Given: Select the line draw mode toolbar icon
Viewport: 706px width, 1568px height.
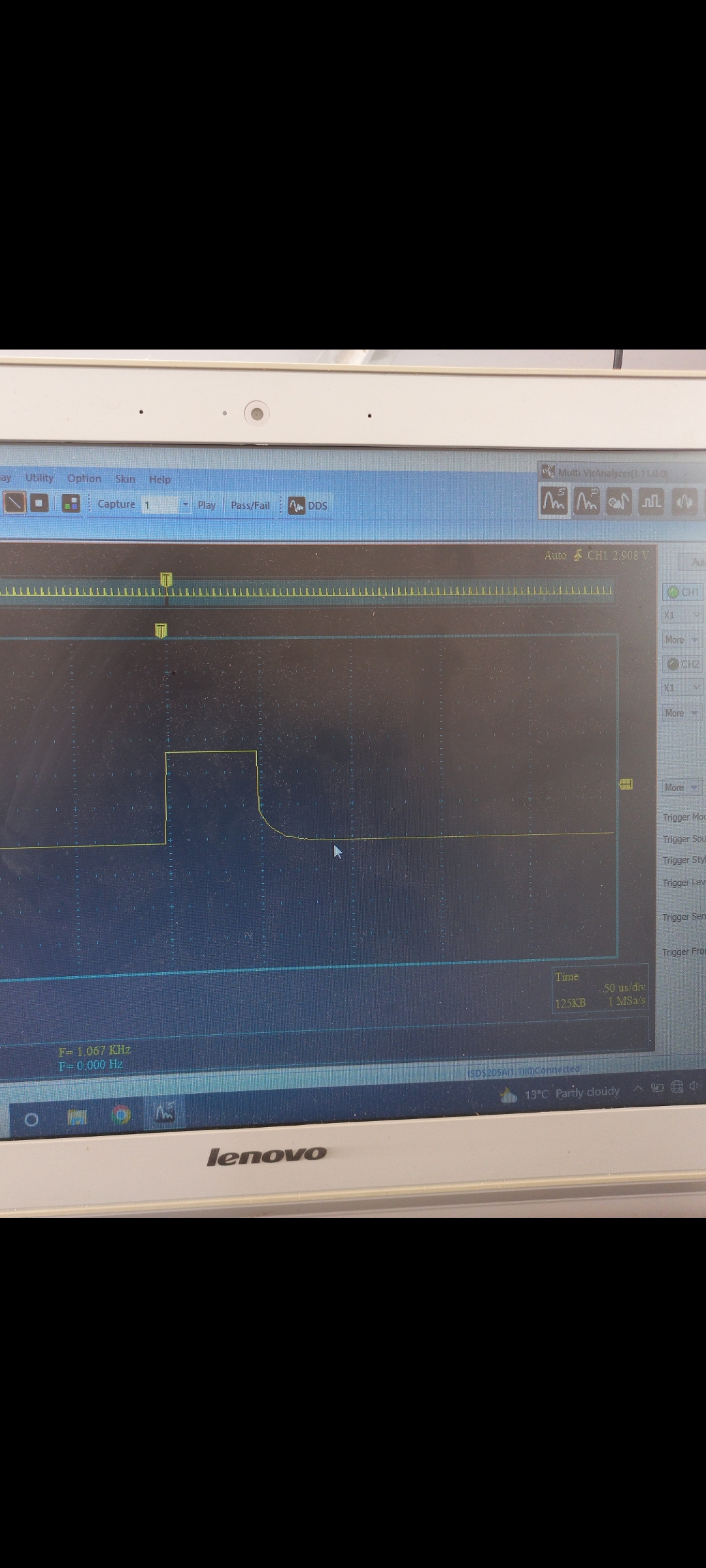Looking at the screenshot, I should point(14,502).
